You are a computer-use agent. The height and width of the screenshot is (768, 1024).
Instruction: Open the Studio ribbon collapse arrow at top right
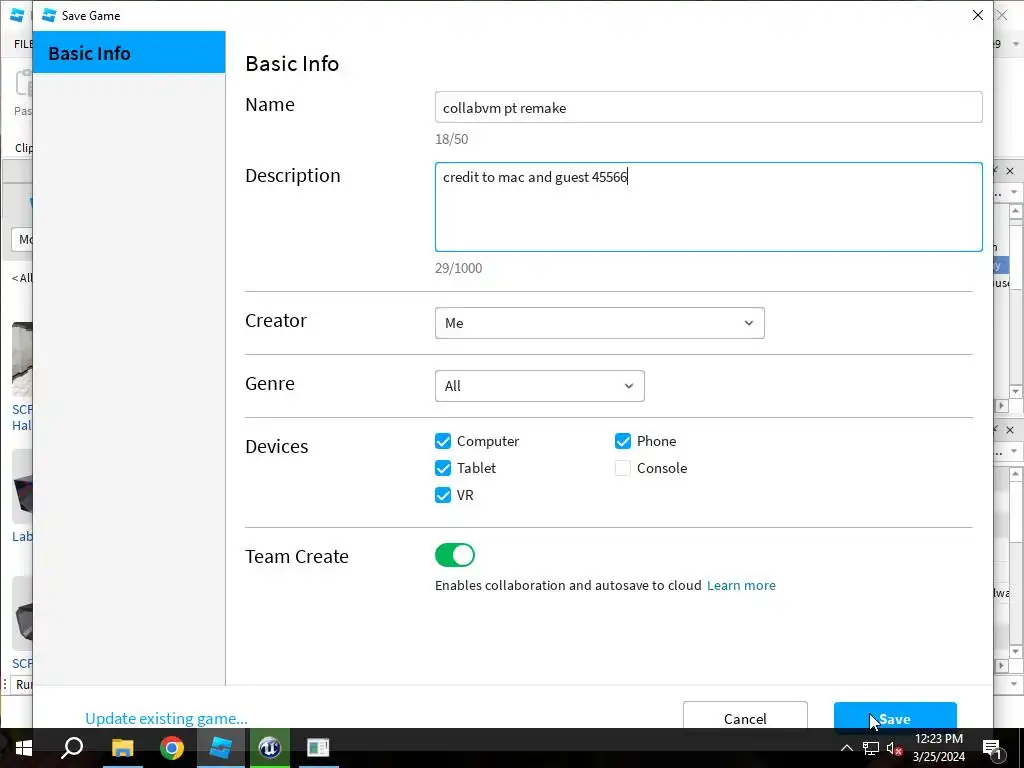click(1016, 44)
